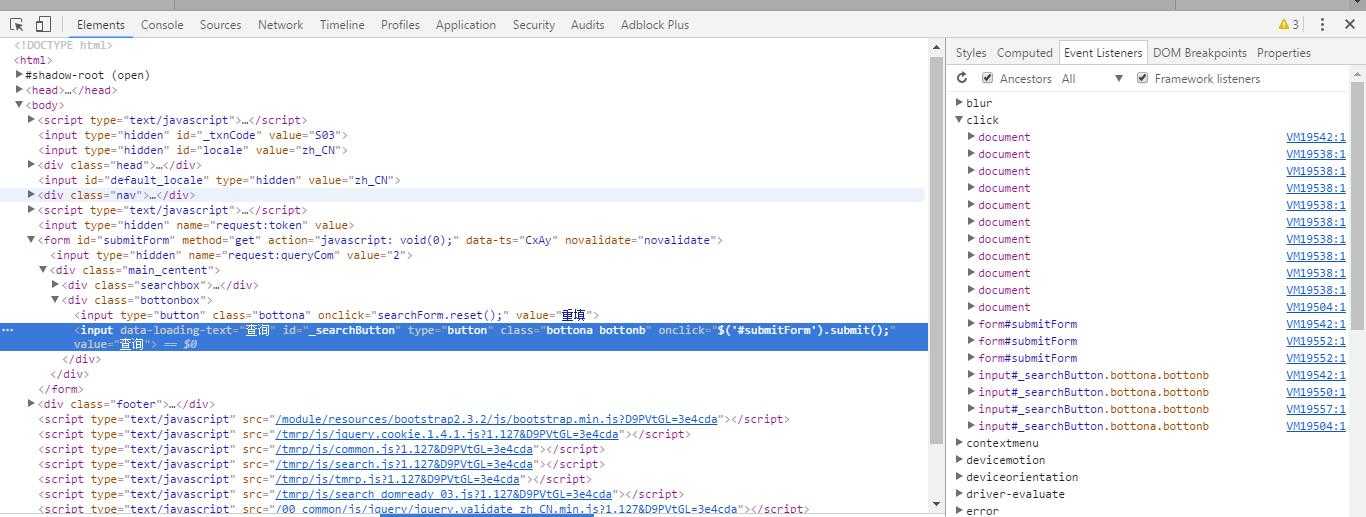The height and width of the screenshot is (517, 1366).
Task: Select the input id="_txnCode" node
Action: pos(193,135)
